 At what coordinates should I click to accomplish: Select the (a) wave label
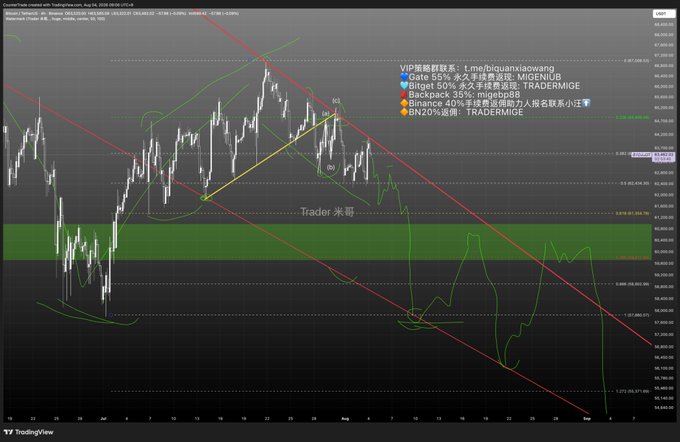[326, 114]
